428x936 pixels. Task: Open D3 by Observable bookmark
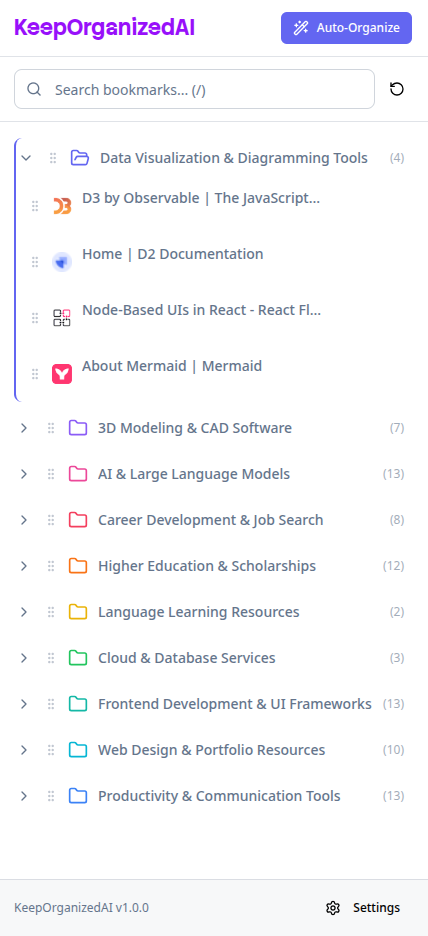click(x=201, y=199)
